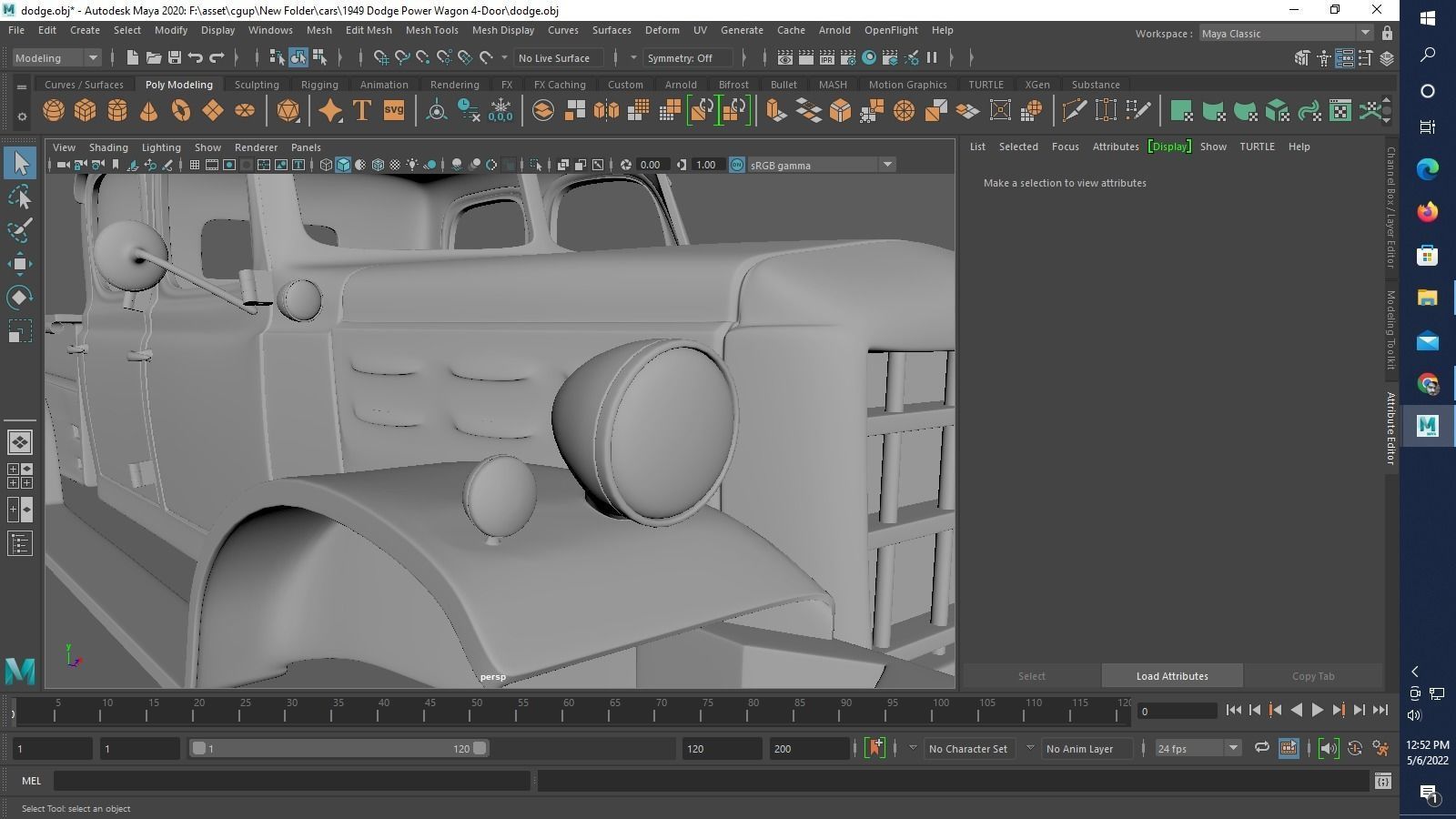1456x819 pixels.
Task: Click the playback end time field 120
Action: pos(722,748)
